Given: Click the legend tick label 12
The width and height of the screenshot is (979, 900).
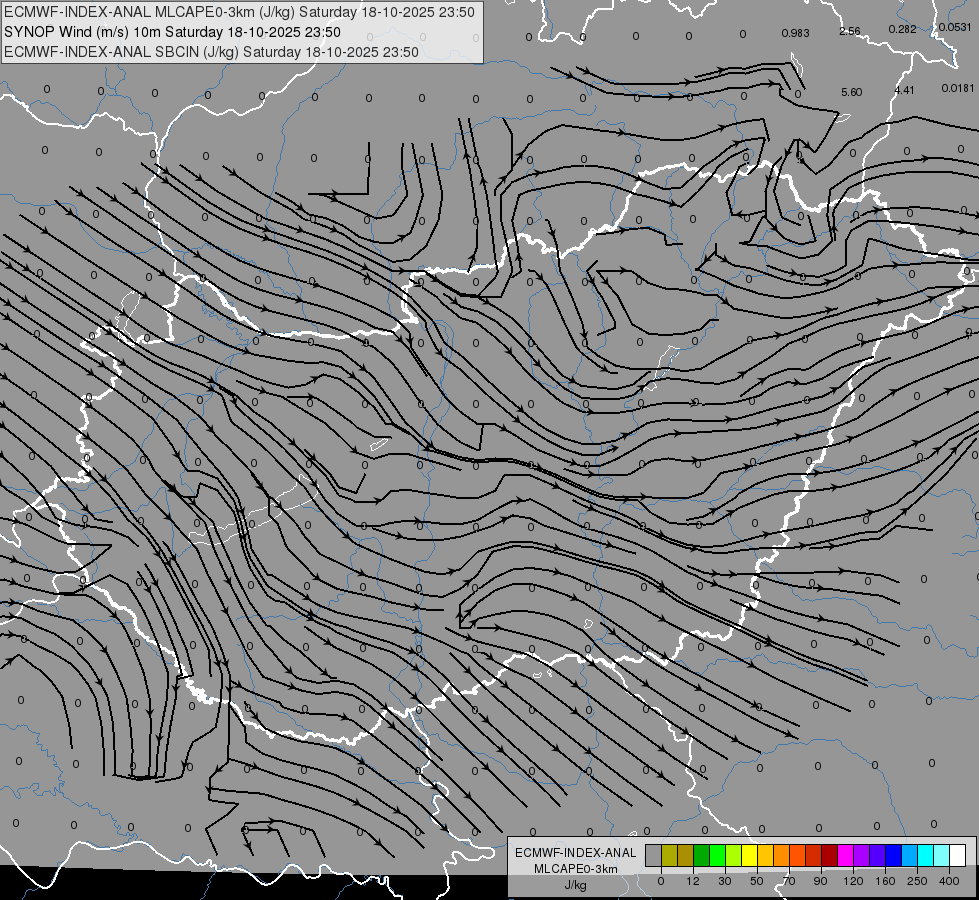Looking at the screenshot, I should 693,881.
